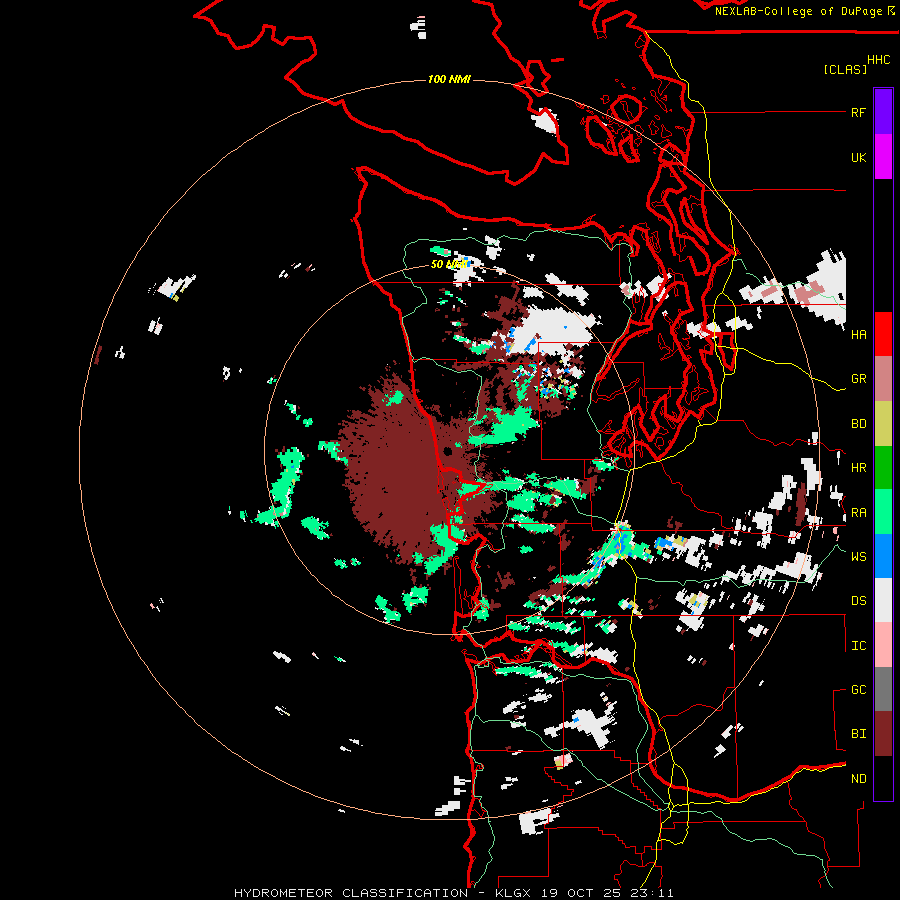Click the HHC product code text

878,60
